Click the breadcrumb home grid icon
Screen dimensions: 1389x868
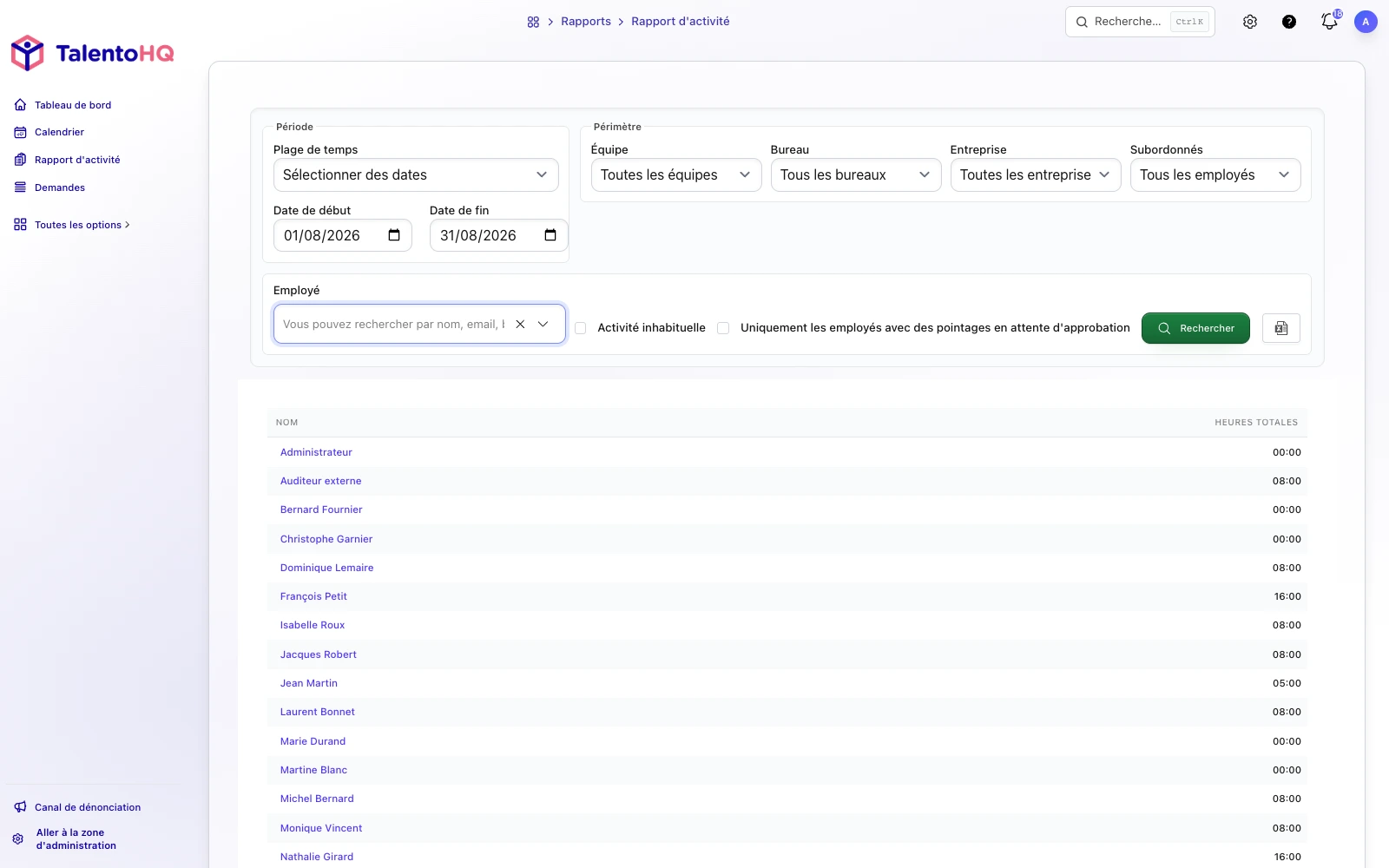(533, 22)
